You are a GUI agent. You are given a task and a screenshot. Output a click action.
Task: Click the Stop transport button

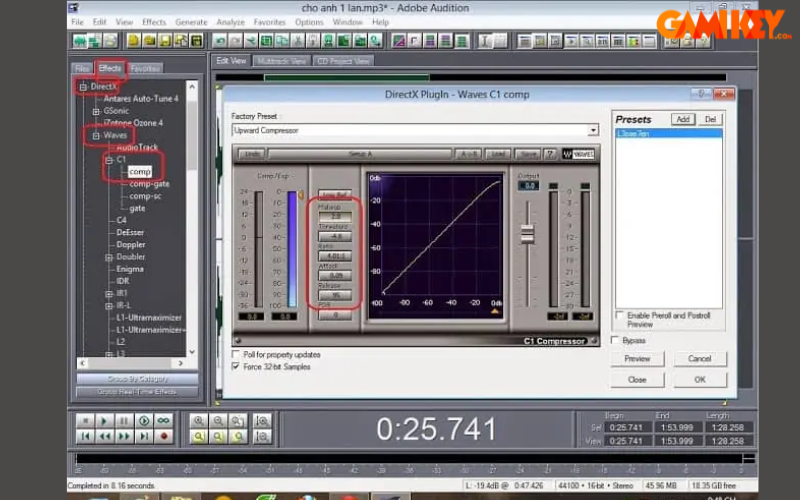click(85, 421)
